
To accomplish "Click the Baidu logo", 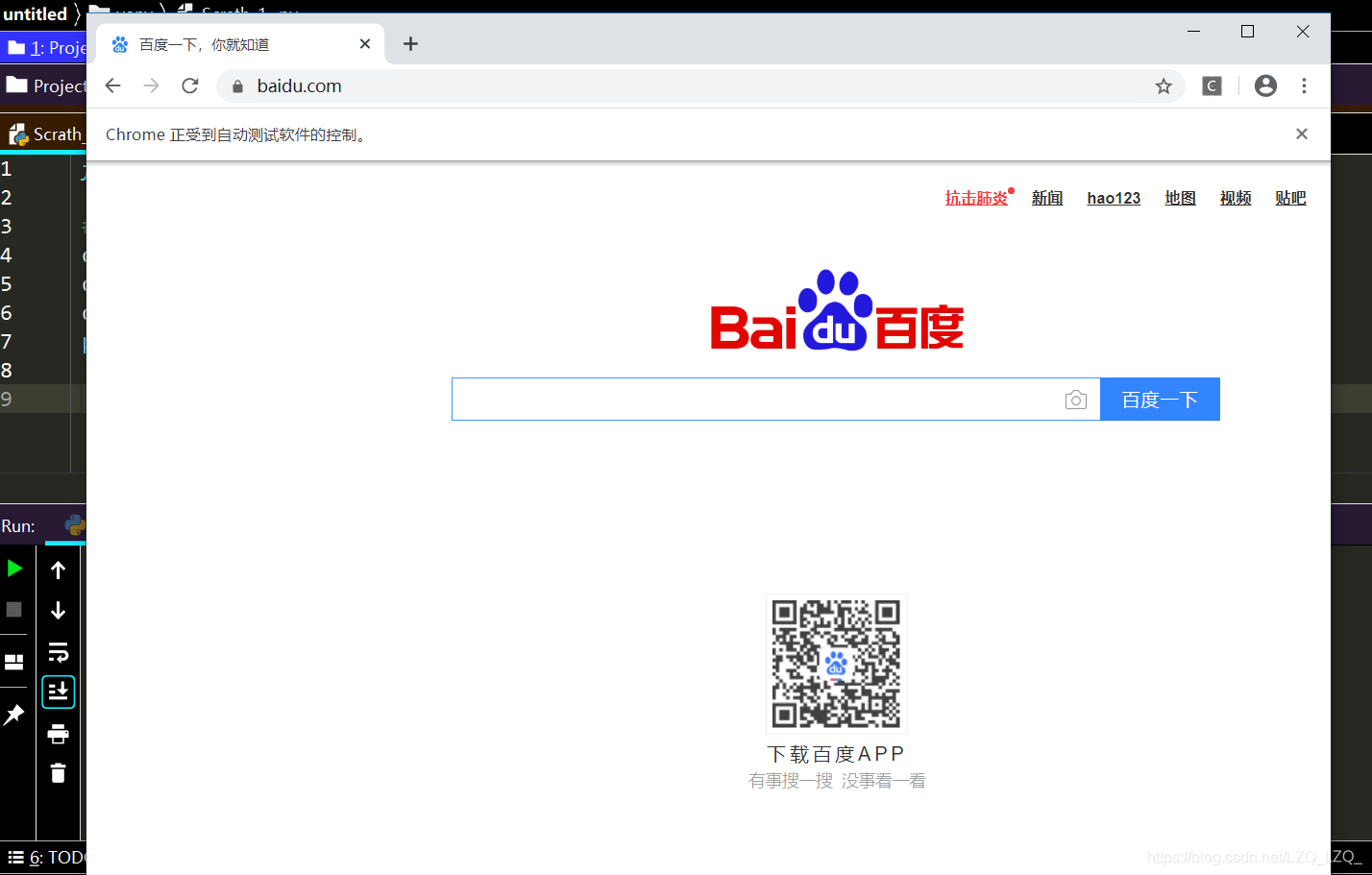I will pos(837,310).
